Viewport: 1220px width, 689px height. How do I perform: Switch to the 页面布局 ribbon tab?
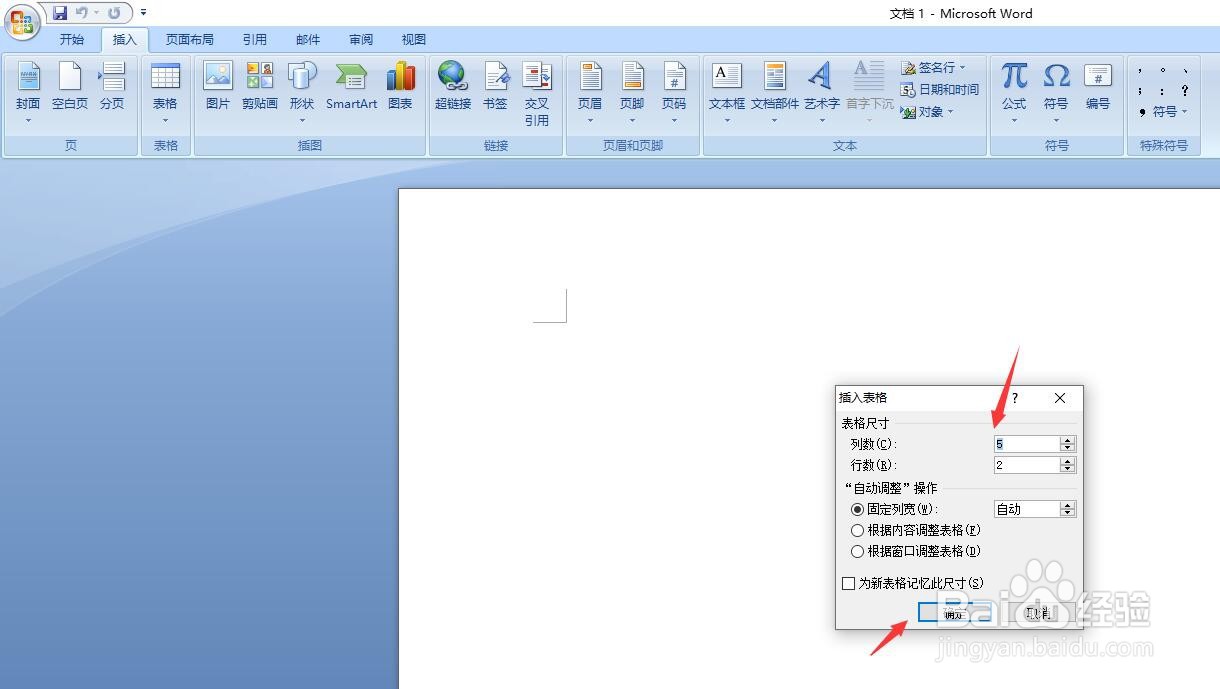190,39
